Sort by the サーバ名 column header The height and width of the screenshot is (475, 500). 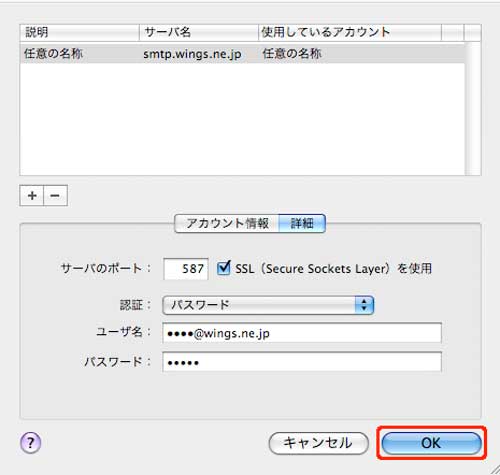199,32
